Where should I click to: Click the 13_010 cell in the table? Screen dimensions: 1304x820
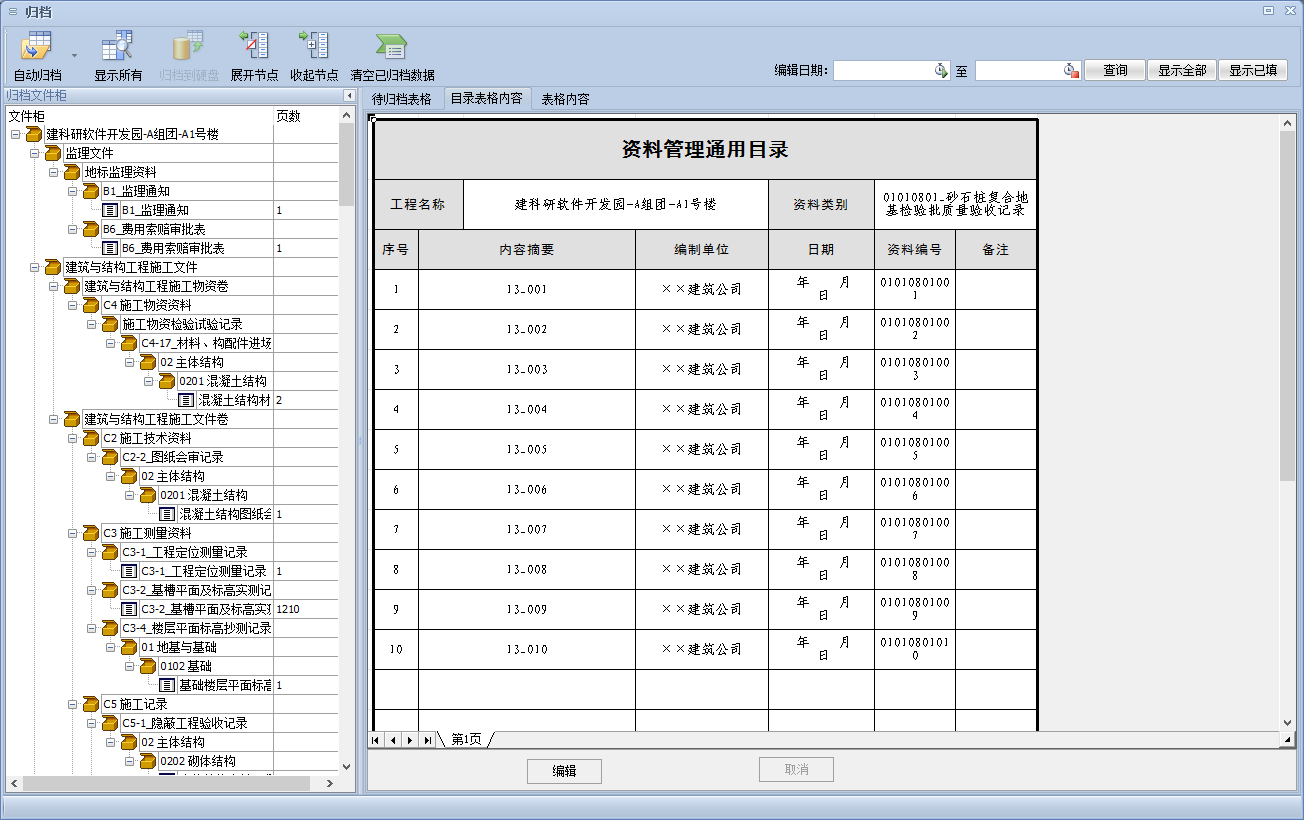[x=526, y=649]
